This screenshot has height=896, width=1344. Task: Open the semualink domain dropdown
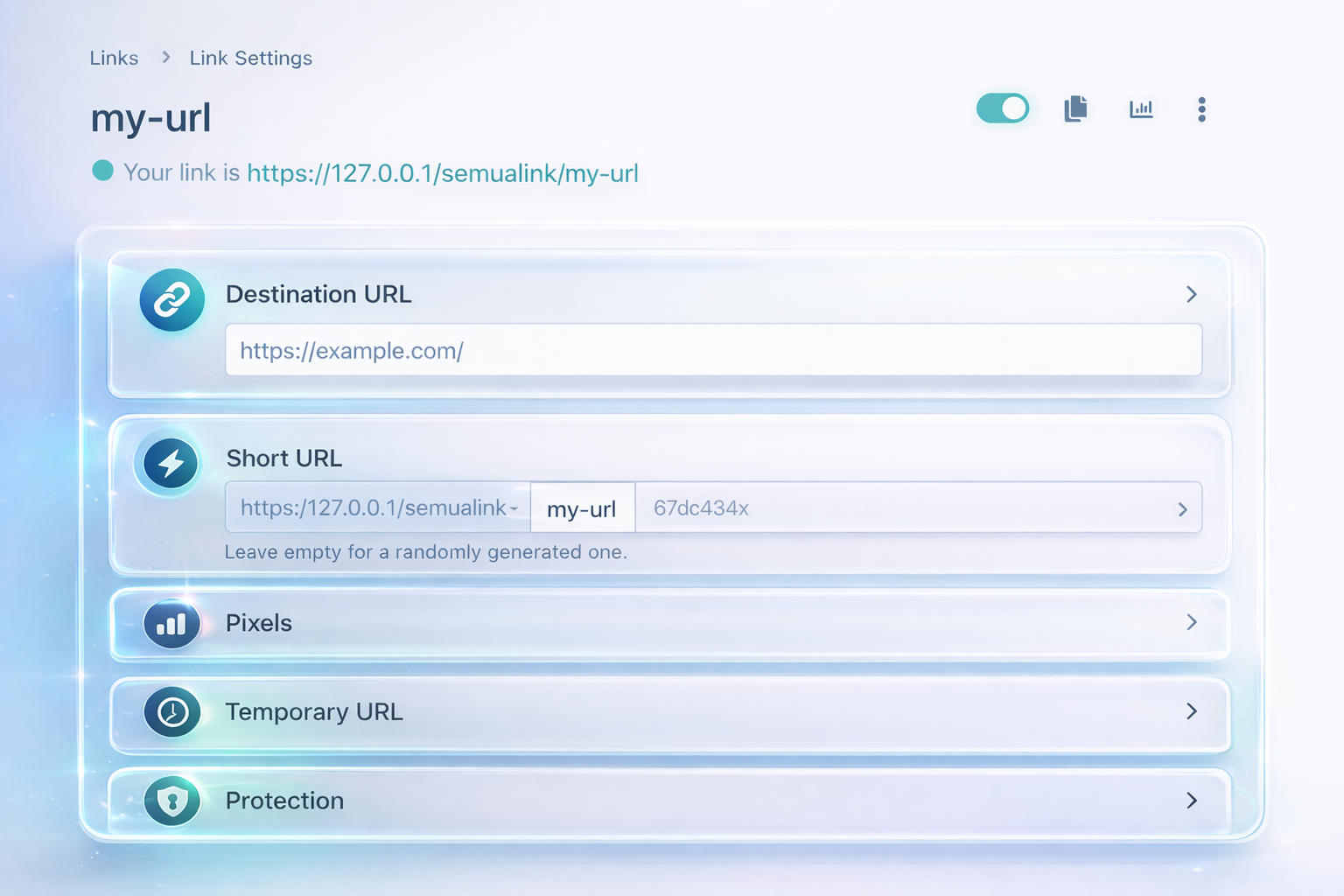(379, 508)
